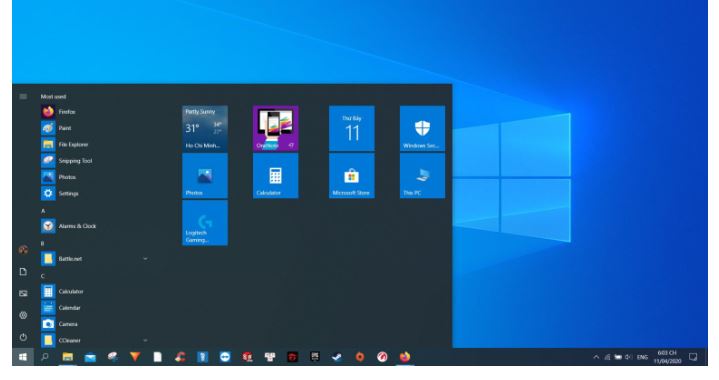Image resolution: width=719 pixels, height=380 pixels.
Task: Open the Windows Security tile
Action: pyautogui.click(x=422, y=129)
